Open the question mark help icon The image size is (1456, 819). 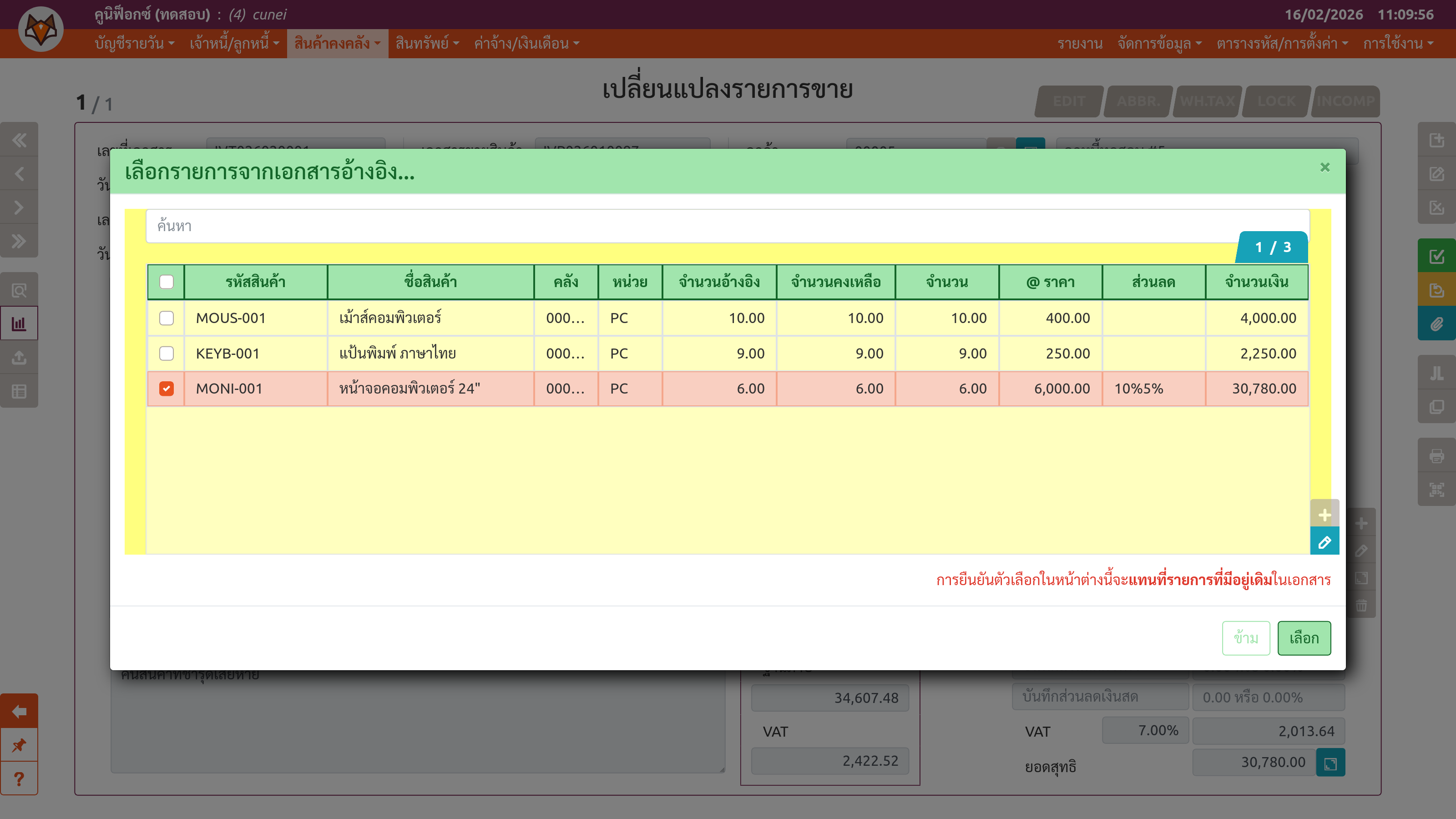19,779
